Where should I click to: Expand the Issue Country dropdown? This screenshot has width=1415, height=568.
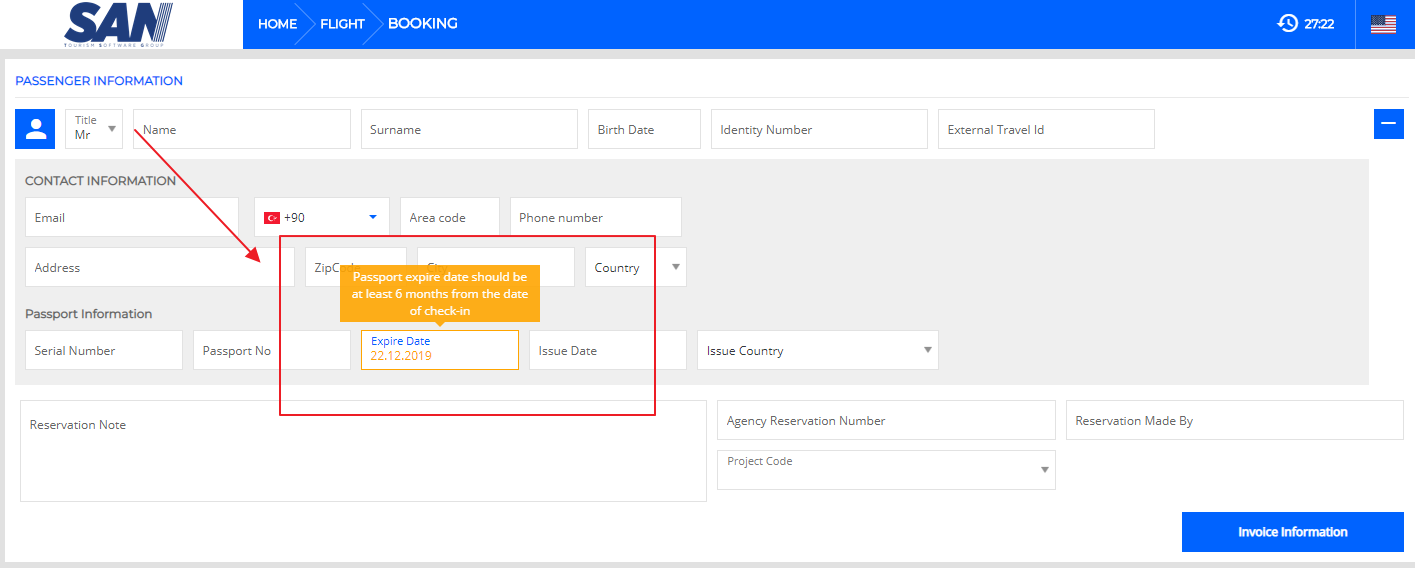(x=817, y=350)
